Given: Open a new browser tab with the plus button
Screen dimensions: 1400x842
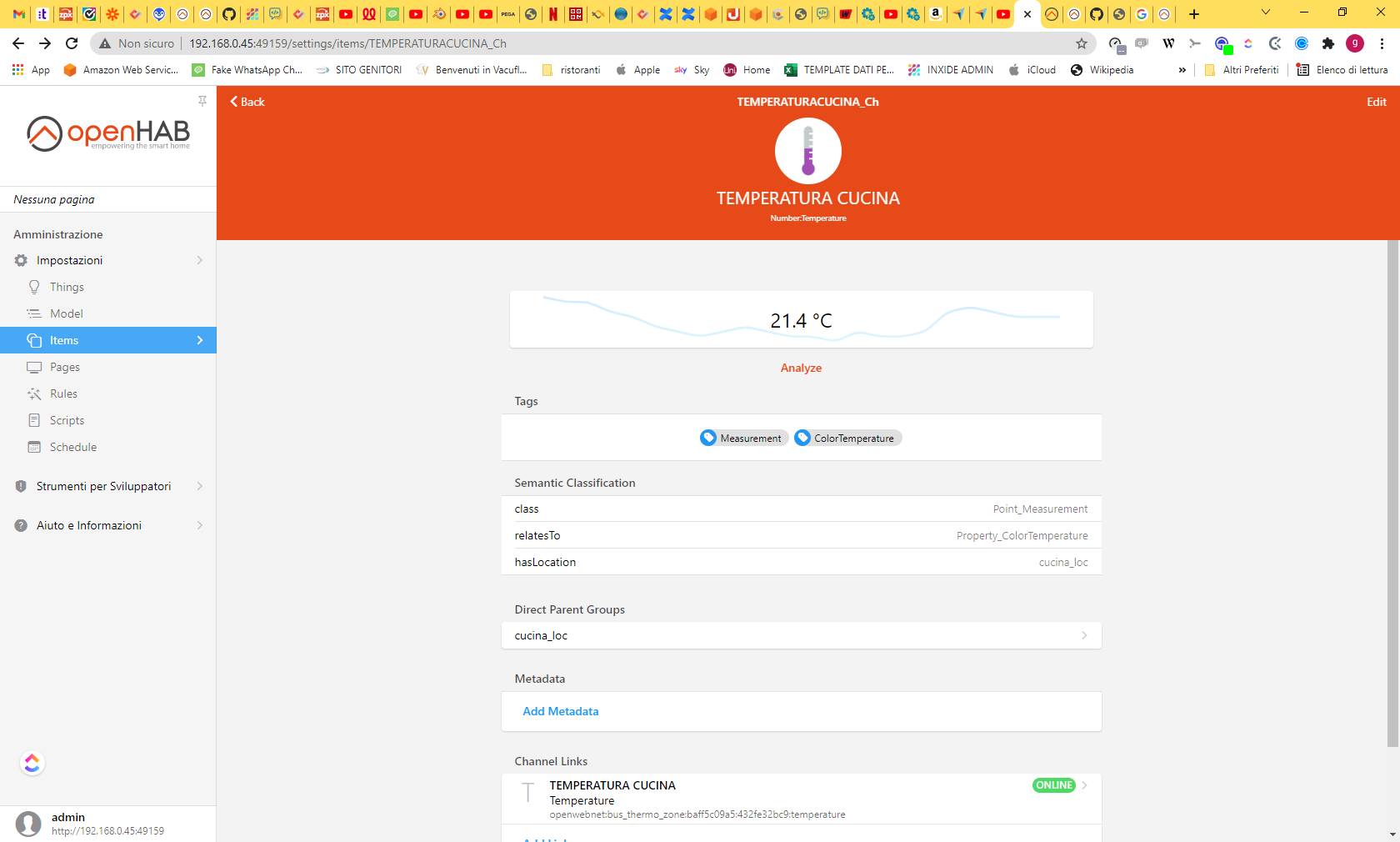Looking at the screenshot, I should pos(1194,14).
